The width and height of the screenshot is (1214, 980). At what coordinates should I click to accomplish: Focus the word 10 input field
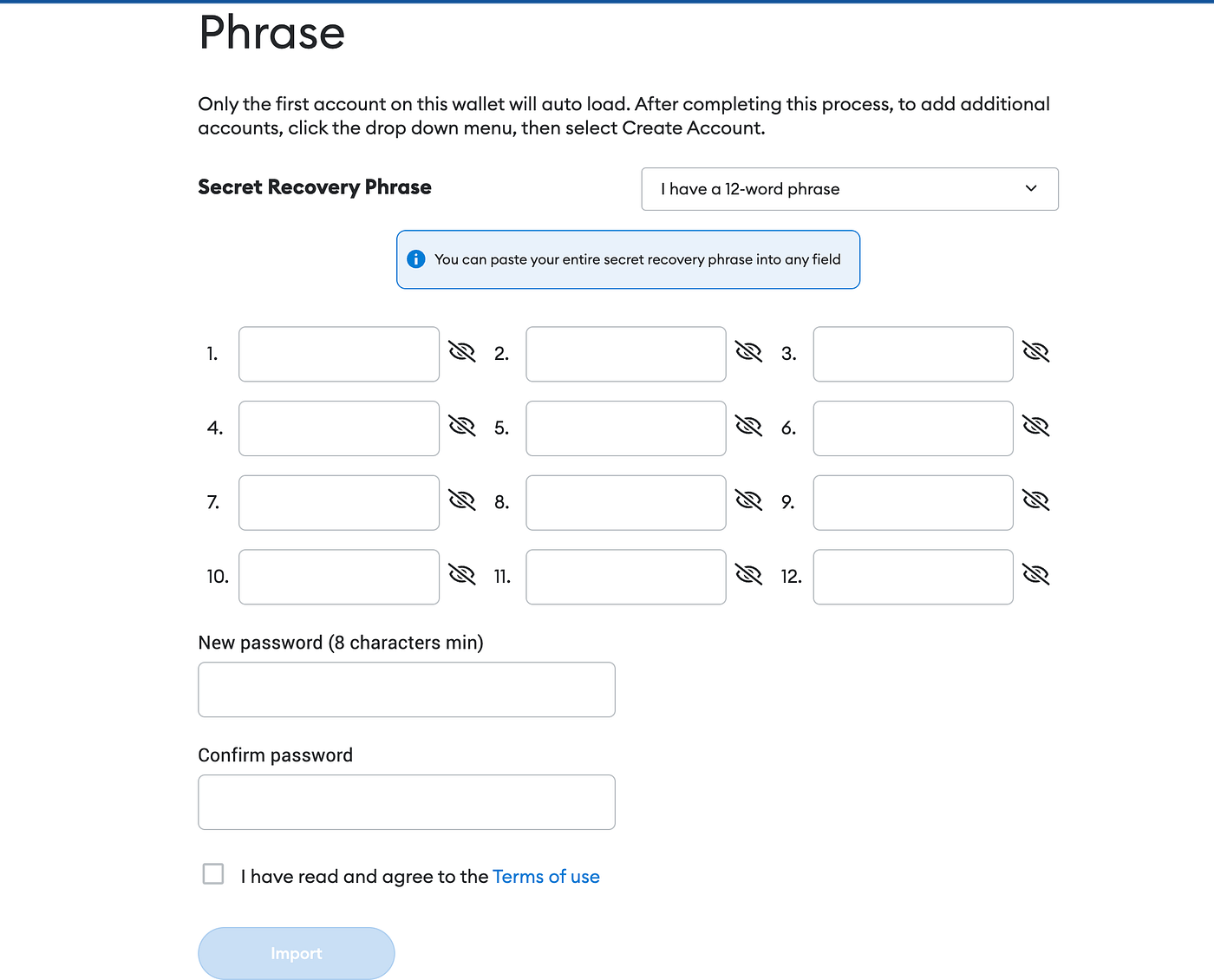point(339,577)
